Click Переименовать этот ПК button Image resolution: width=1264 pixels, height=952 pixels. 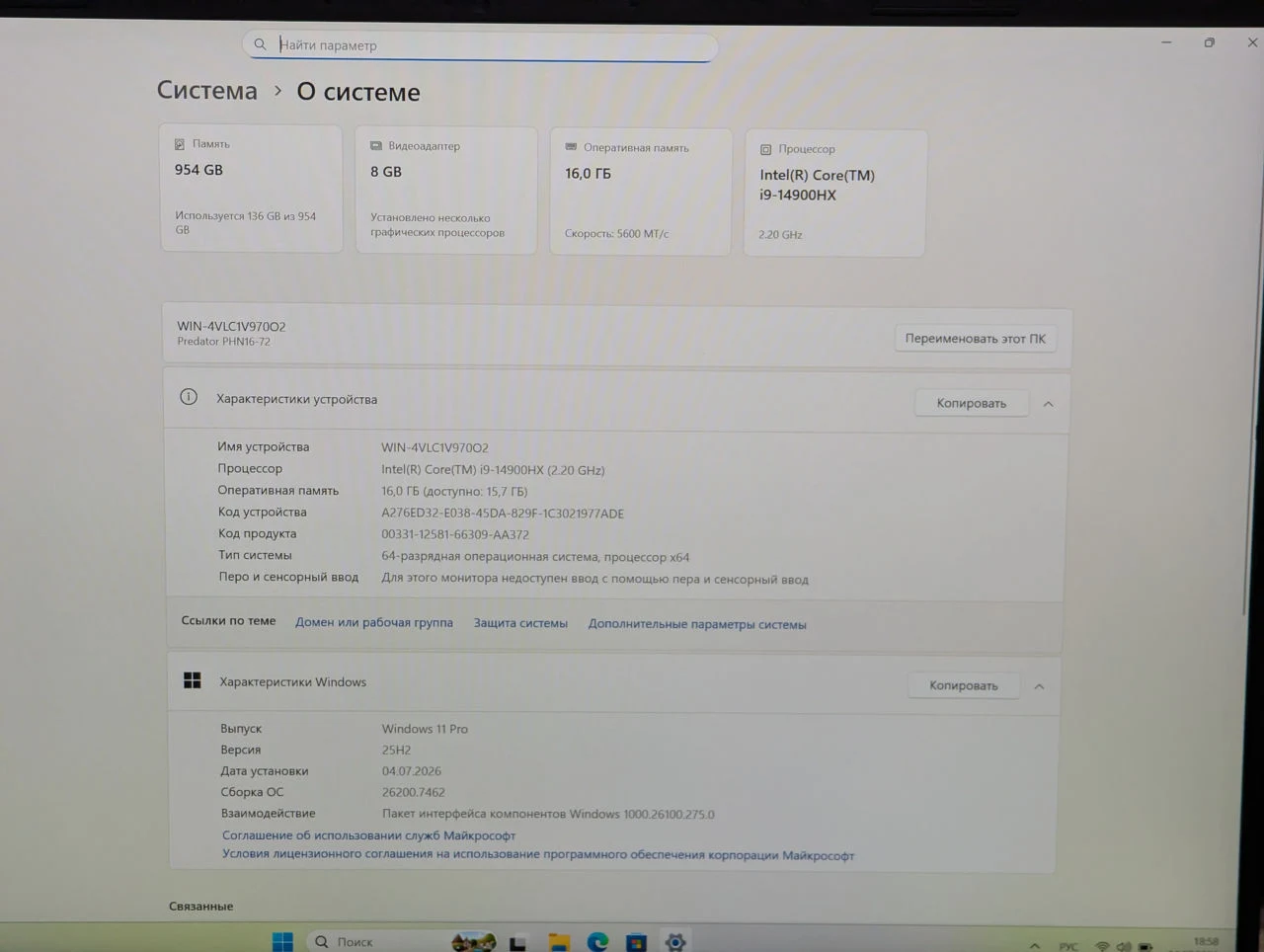[x=976, y=339]
